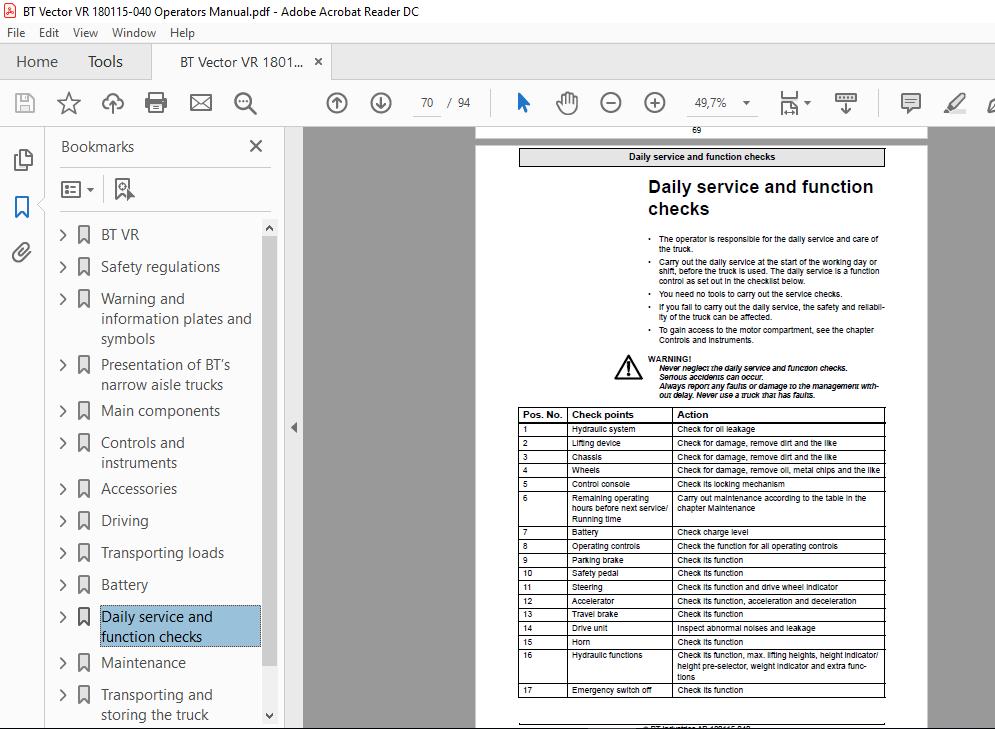This screenshot has width=995, height=729.
Task: Zoom in on the page
Action: 653,102
